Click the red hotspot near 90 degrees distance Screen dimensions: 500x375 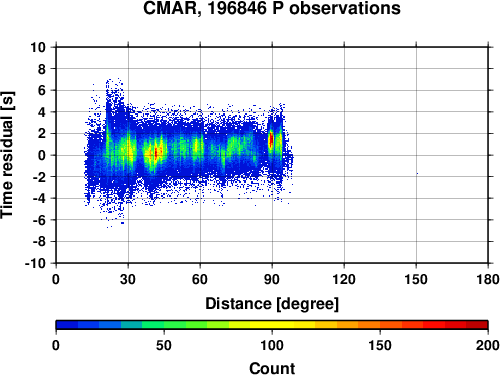[271, 139]
